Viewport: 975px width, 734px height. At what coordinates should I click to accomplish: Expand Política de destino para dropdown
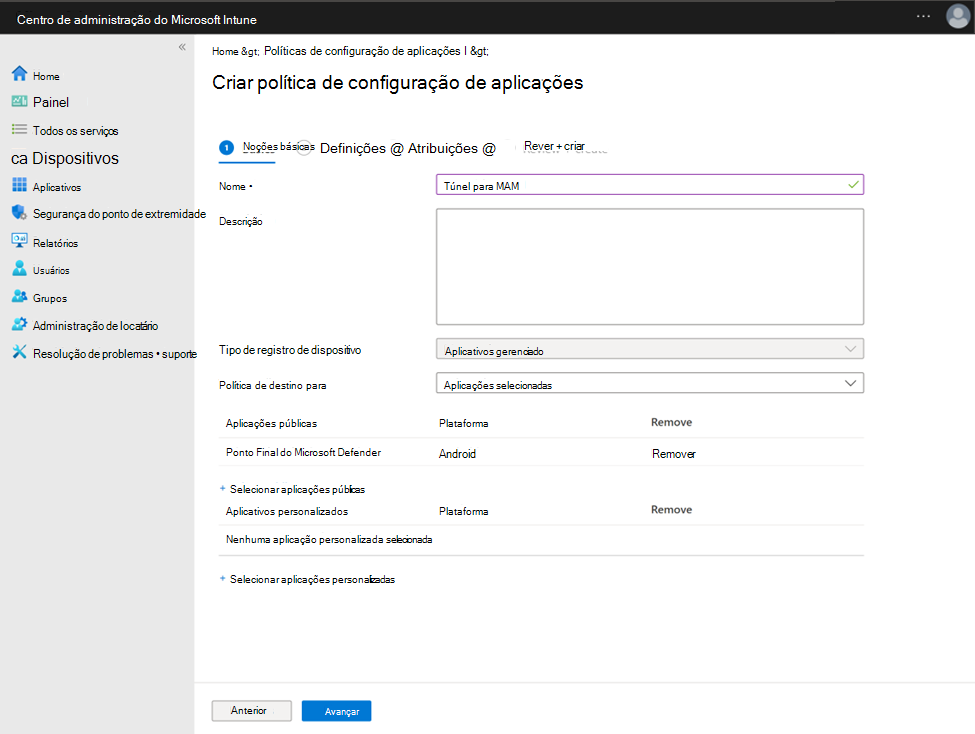pyautogui.click(x=650, y=383)
